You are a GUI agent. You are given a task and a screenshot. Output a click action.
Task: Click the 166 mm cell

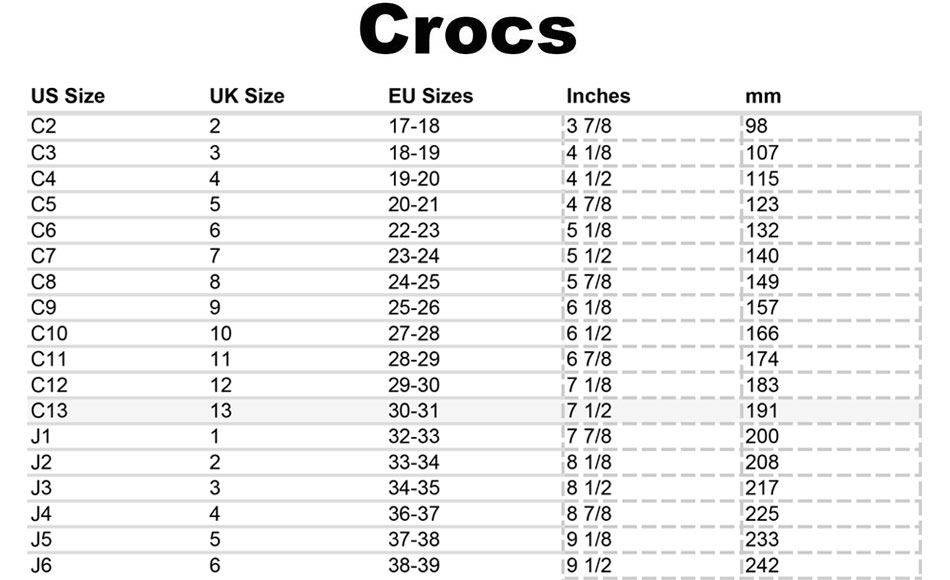pyautogui.click(x=762, y=333)
